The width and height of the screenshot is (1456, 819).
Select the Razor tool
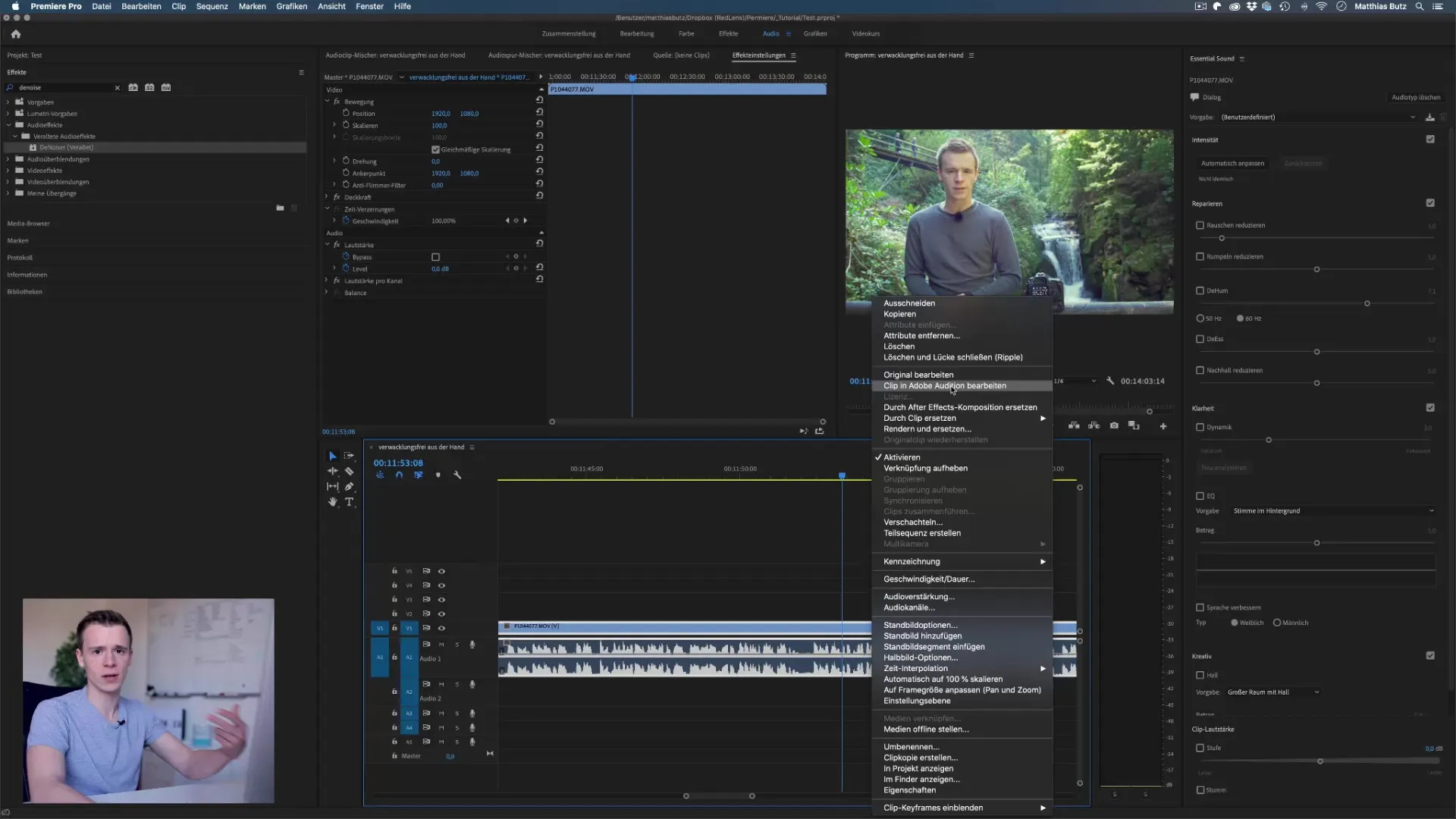(x=349, y=471)
